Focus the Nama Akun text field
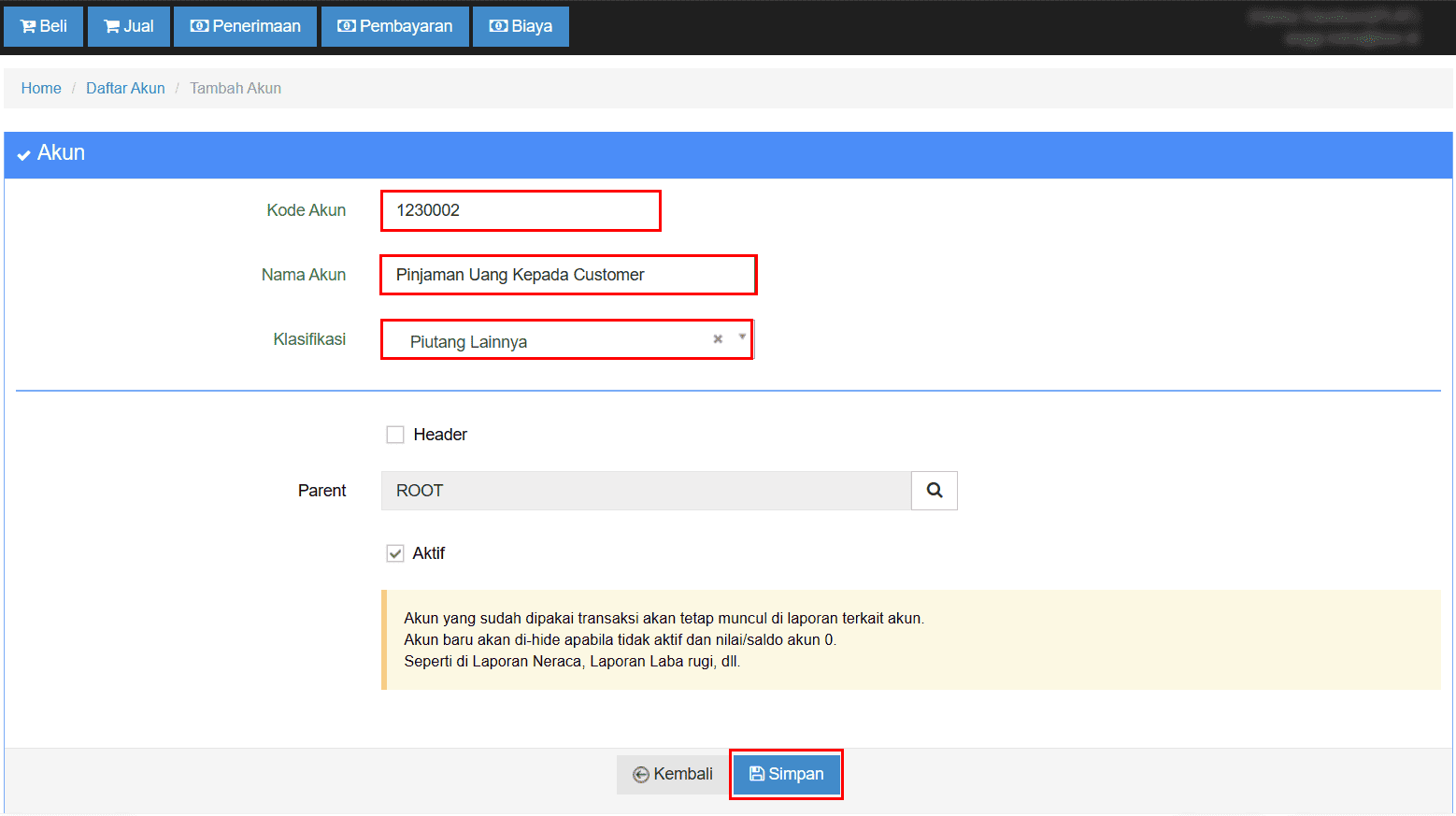The image size is (1456, 816). pos(568,275)
